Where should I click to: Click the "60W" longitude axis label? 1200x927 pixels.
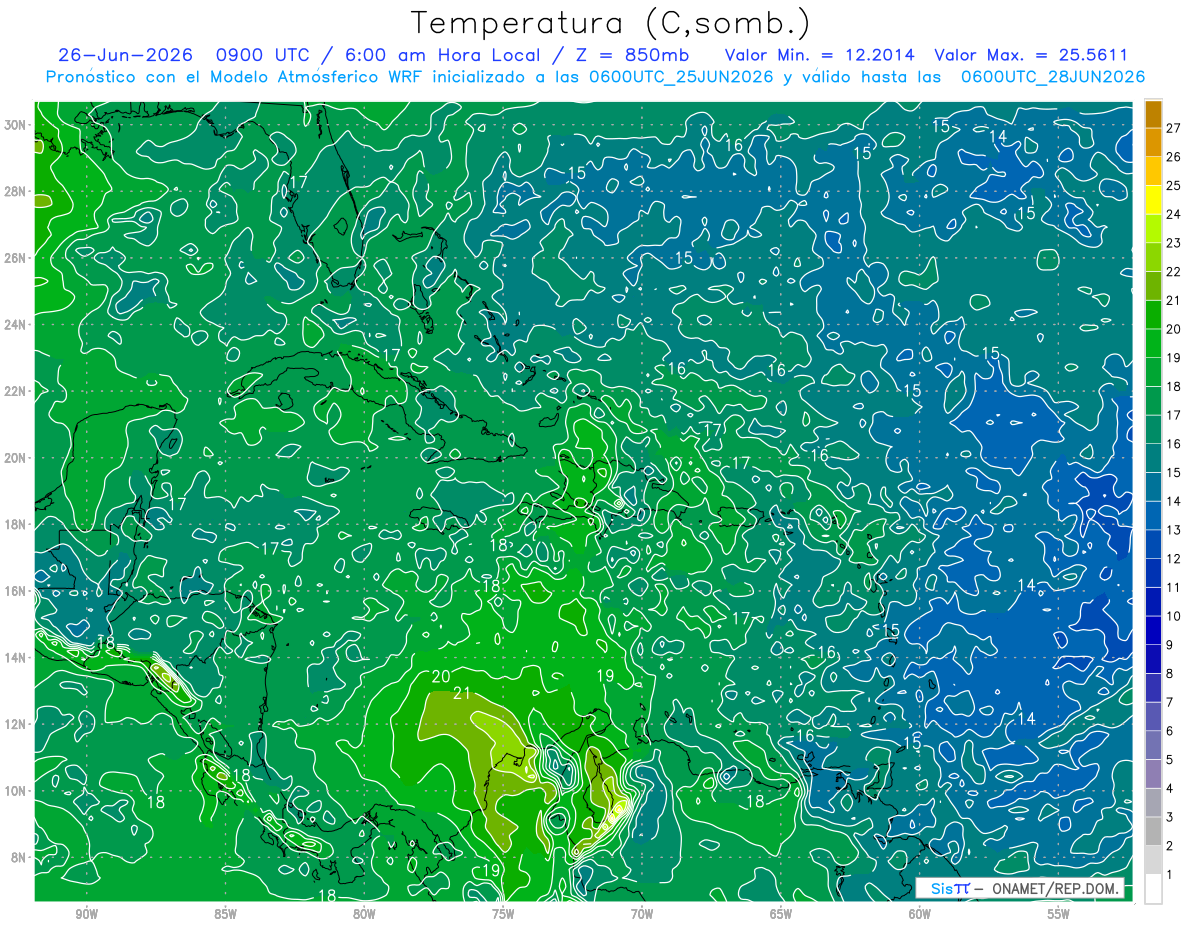tap(920, 913)
